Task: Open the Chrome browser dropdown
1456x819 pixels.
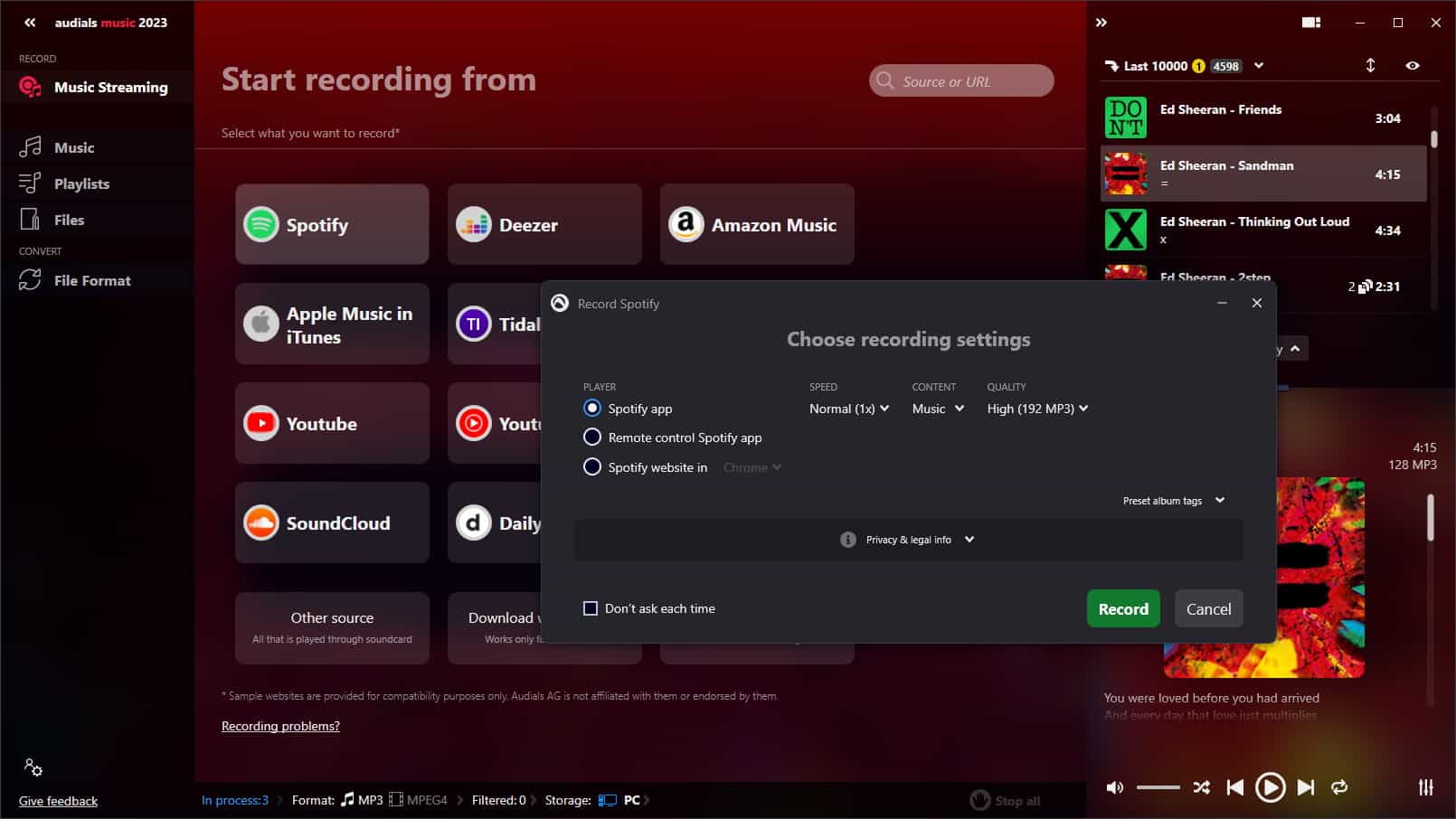Action: (752, 467)
